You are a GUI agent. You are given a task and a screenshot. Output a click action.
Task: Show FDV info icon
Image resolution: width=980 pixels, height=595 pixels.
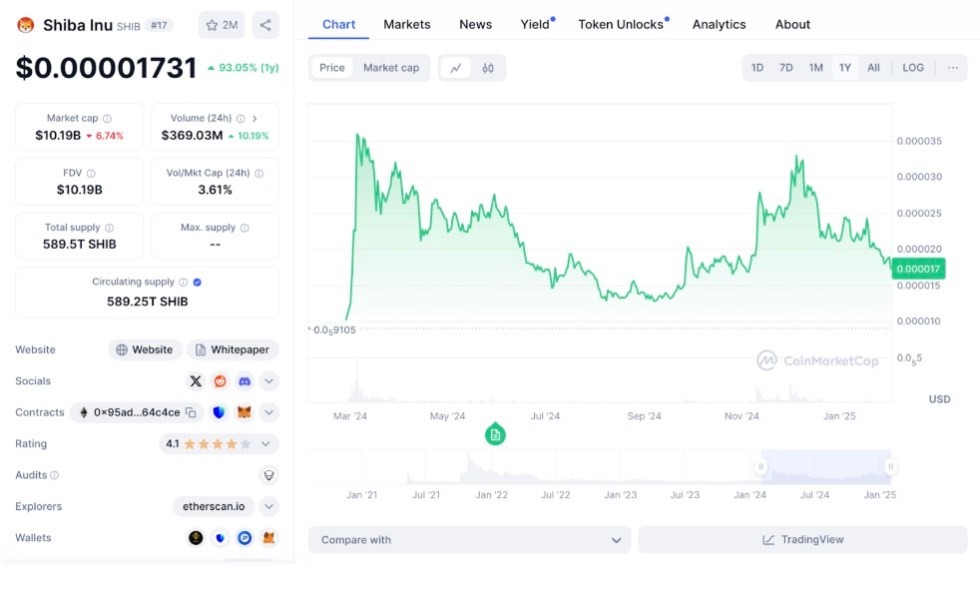(91, 173)
